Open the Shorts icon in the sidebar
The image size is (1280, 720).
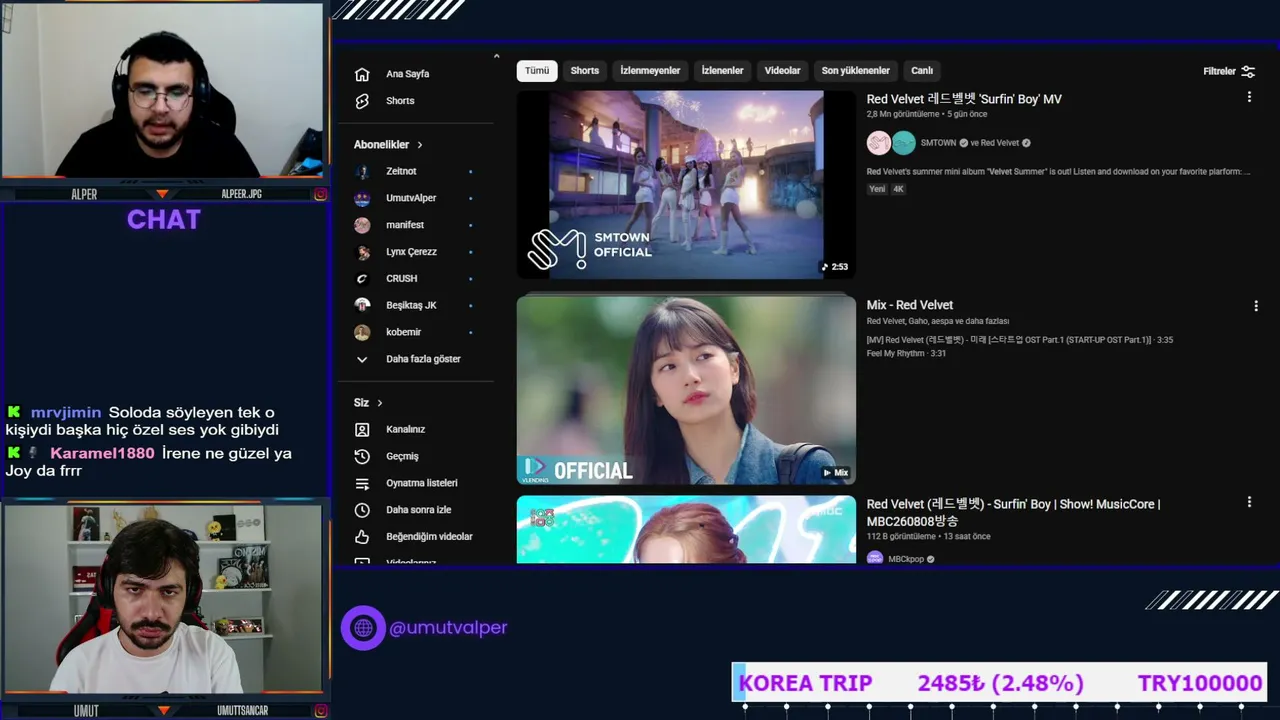(362, 101)
